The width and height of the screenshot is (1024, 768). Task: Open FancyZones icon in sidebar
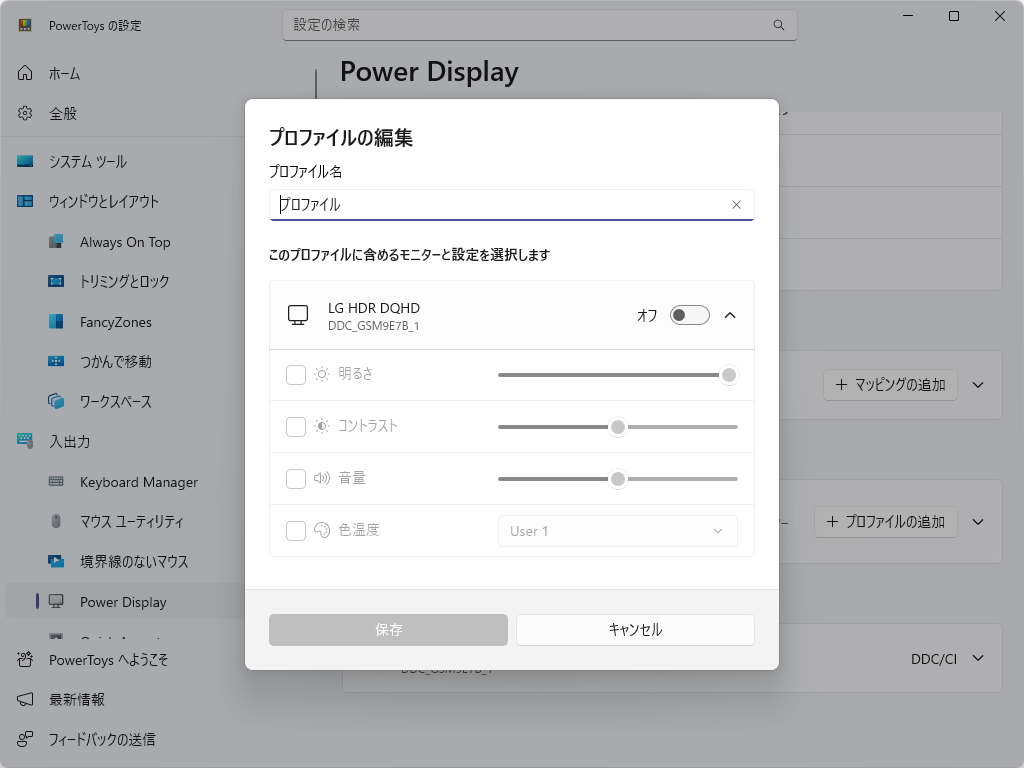(x=56, y=321)
